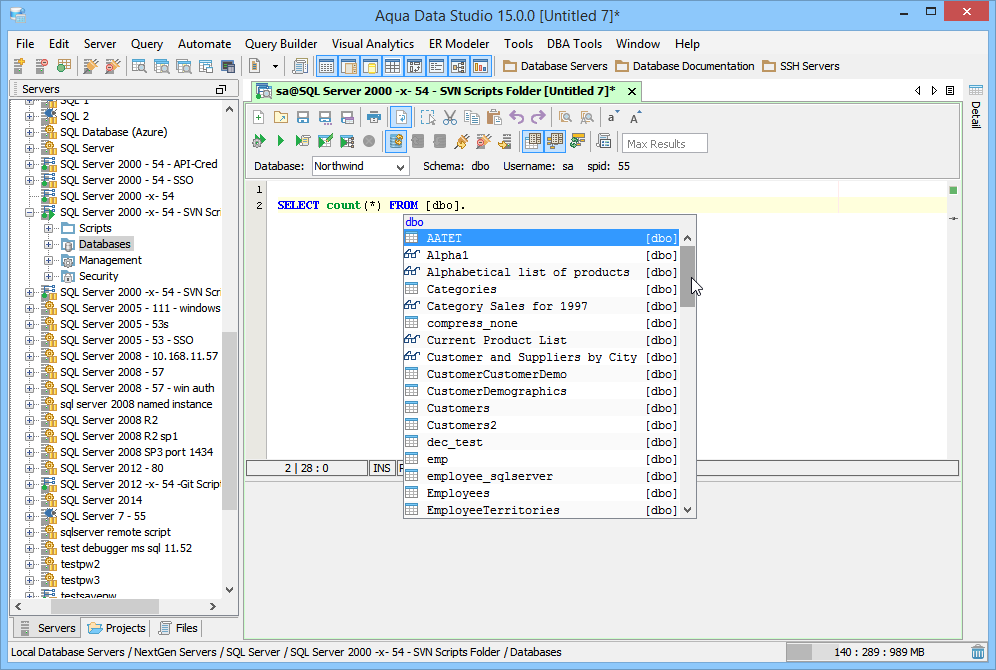Screen dimensions: 996x670
Task: Click the Max Results input field
Action: pyautogui.click(x=665, y=143)
